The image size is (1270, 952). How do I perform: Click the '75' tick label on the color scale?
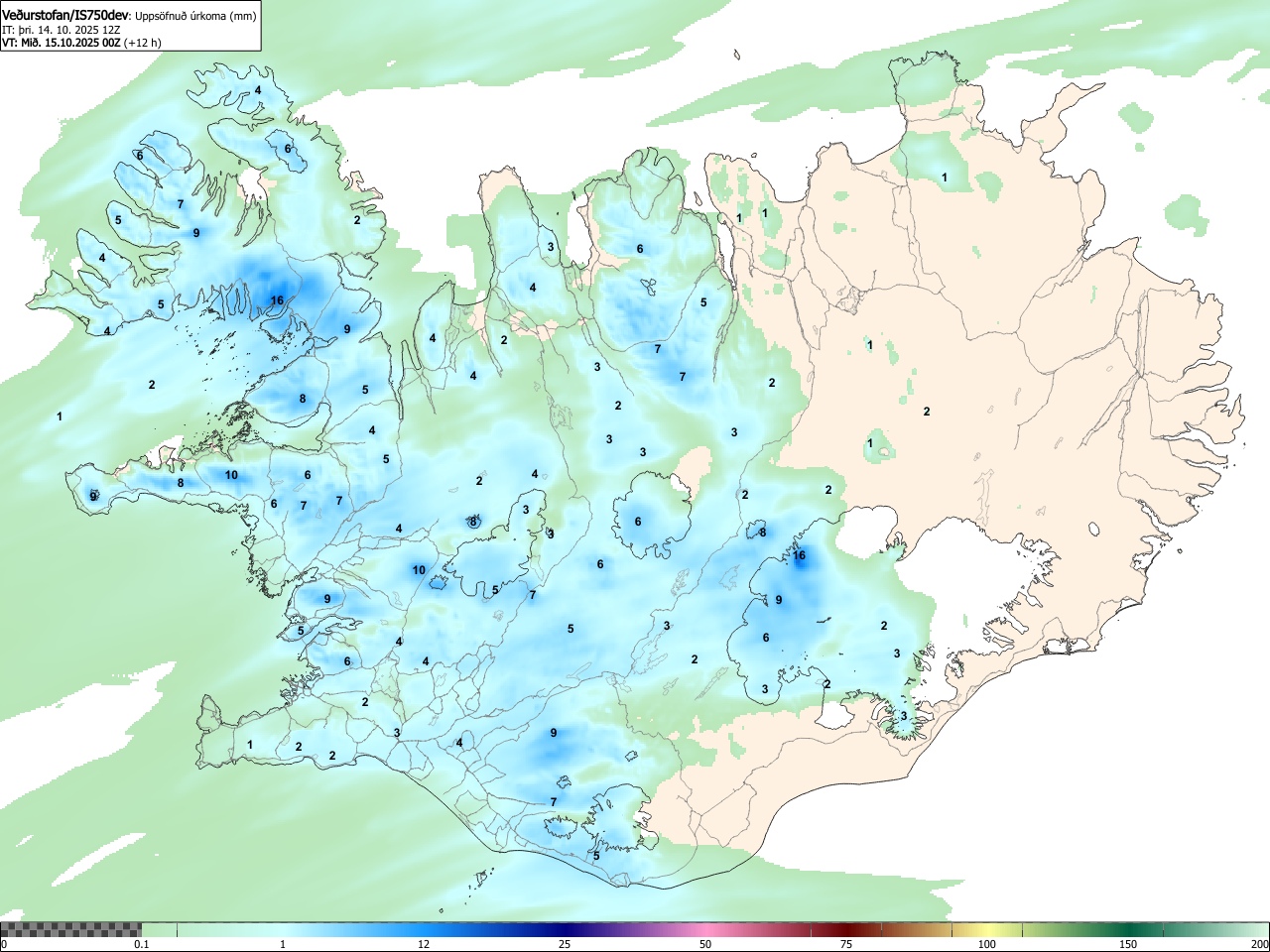click(x=846, y=944)
